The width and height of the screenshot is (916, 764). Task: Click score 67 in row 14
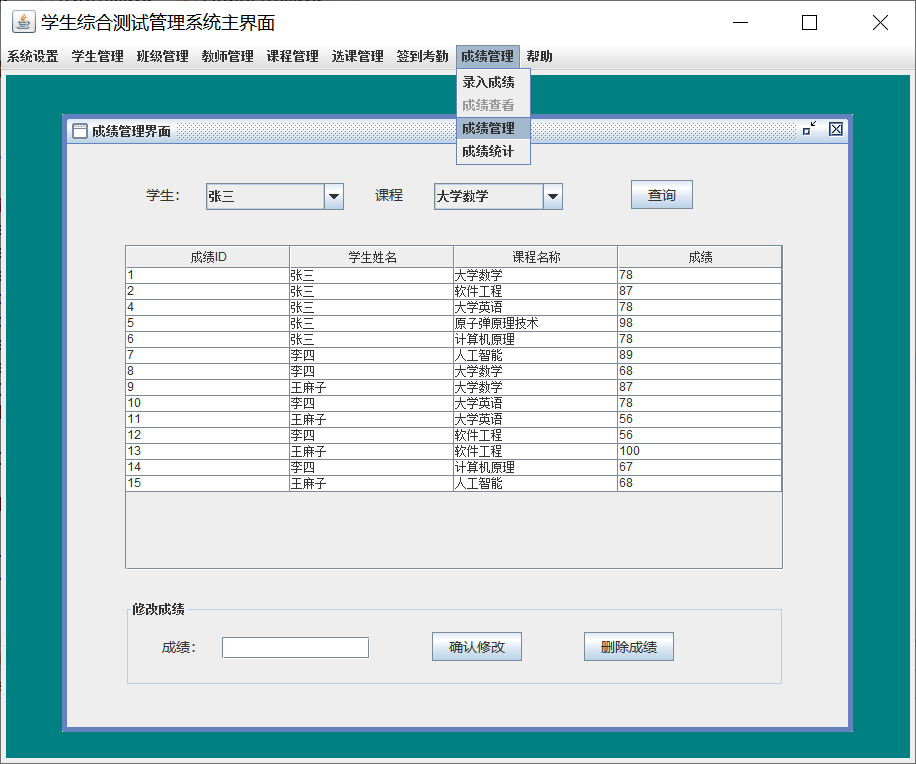[699, 467]
